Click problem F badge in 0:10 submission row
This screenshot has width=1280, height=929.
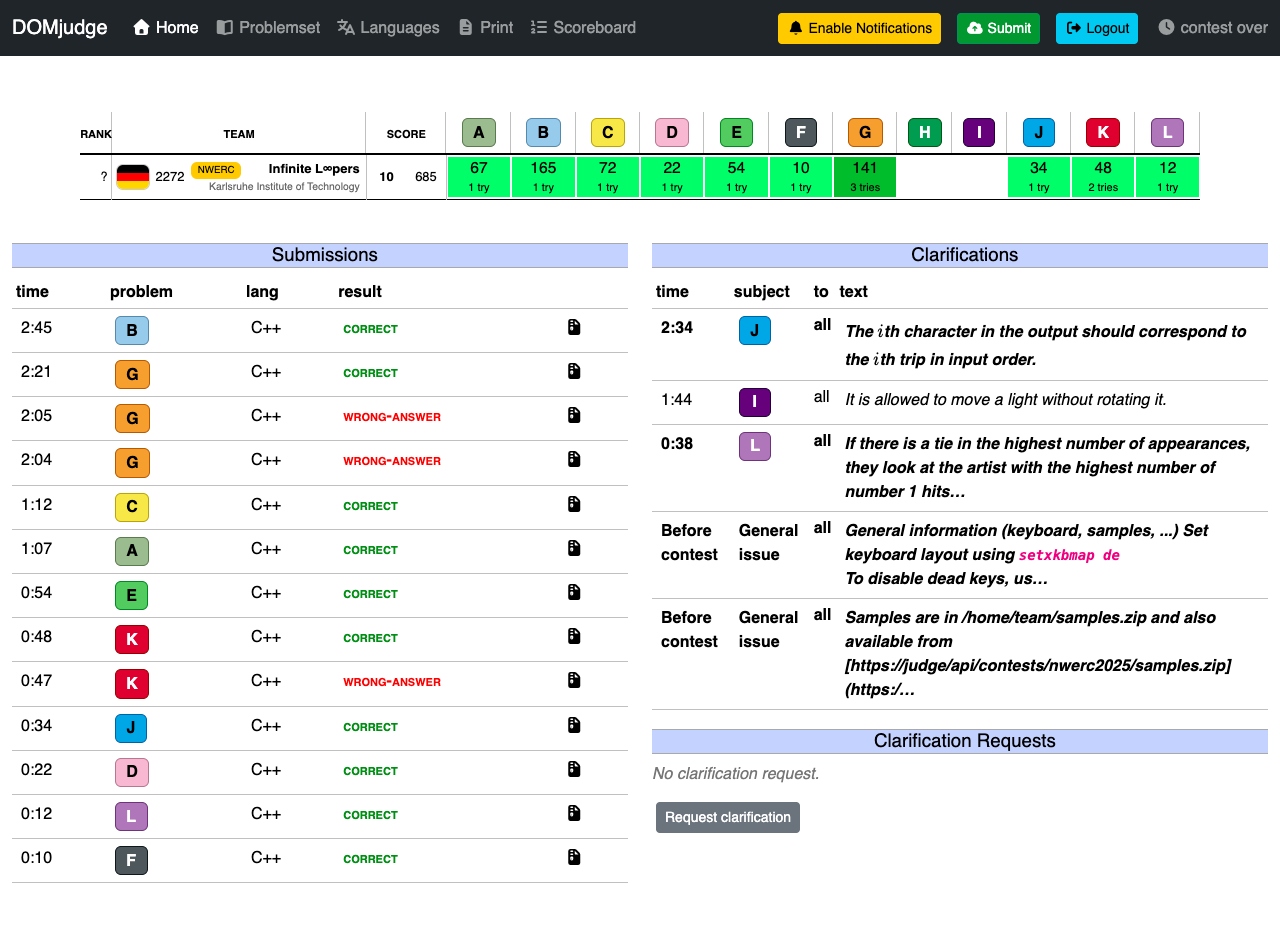pyautogui.click(x=131, y=860)
